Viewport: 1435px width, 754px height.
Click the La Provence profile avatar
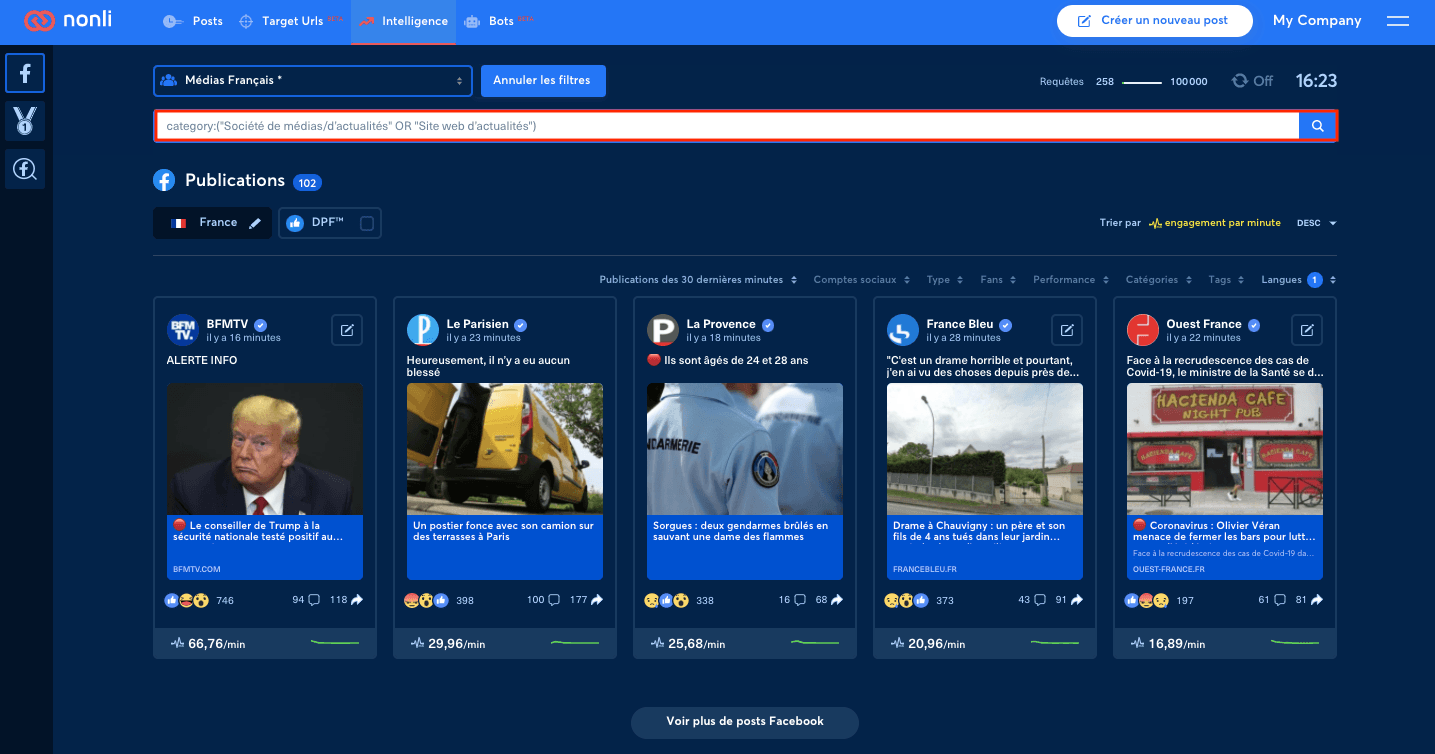pos(663,330)
